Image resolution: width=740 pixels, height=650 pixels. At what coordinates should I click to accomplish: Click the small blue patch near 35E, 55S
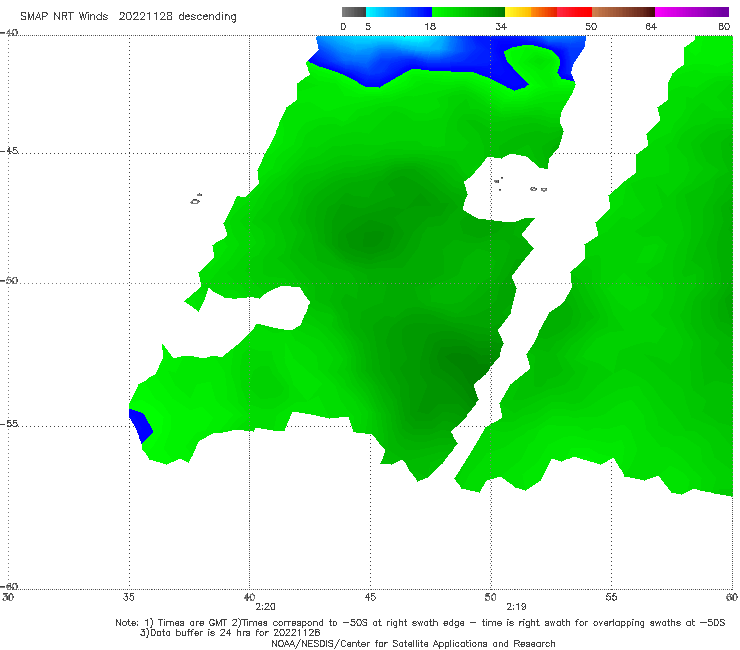point(141,426)
